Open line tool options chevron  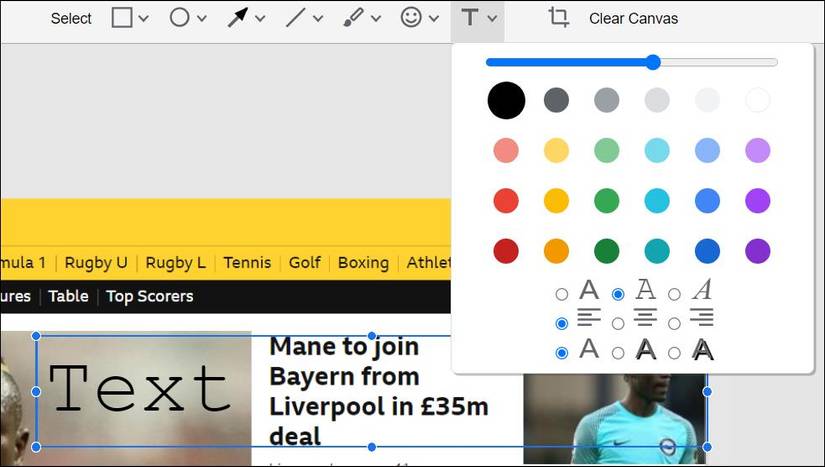point(318,18)
